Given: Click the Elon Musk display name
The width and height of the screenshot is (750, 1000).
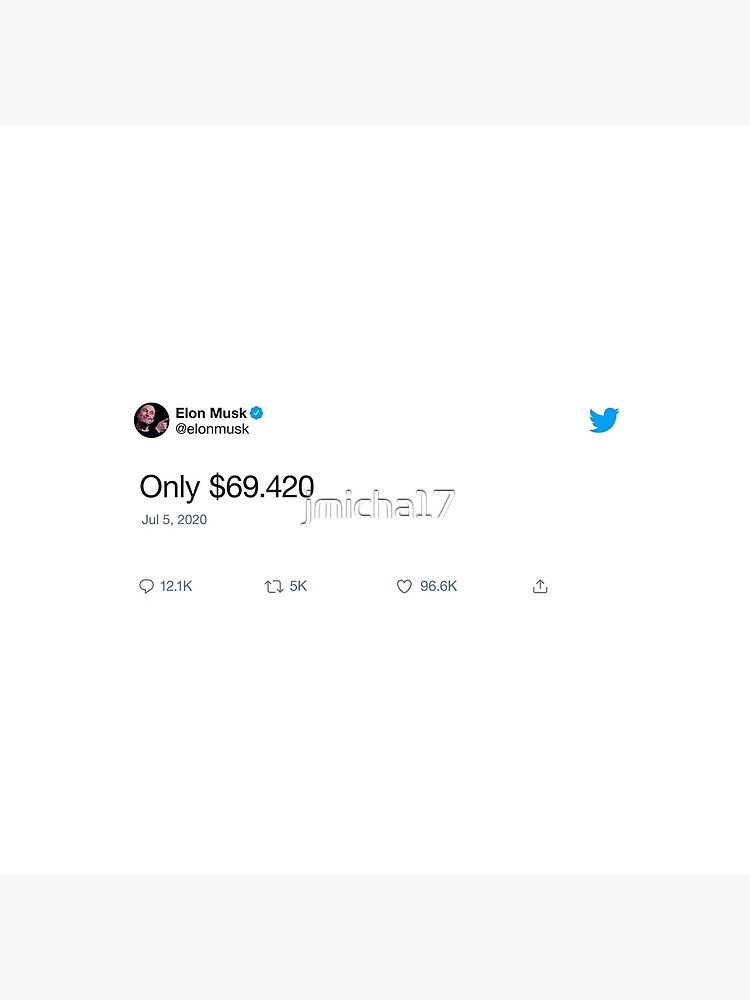Looking at the screenshot, I should pos(211,413).
